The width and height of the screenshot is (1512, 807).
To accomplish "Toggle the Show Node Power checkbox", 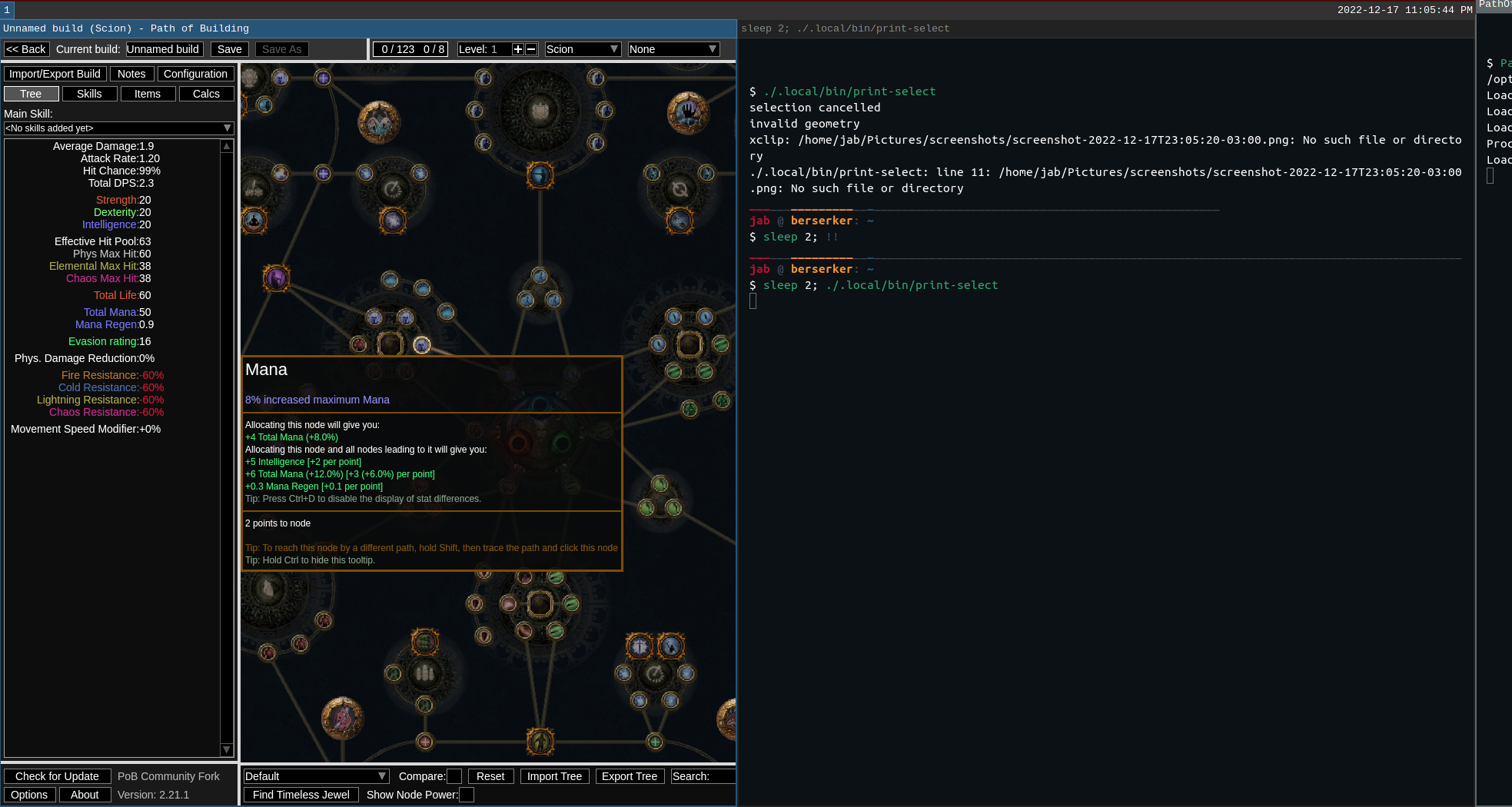I will [x=466, y=795].
